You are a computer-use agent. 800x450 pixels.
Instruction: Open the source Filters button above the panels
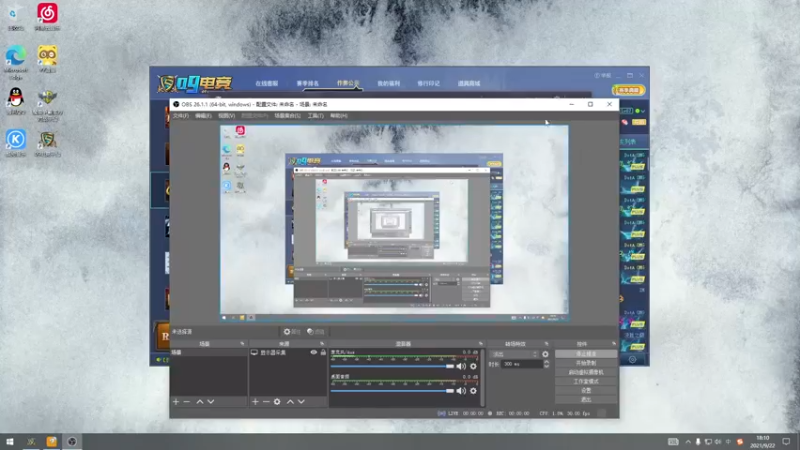[x=316, y=332]
